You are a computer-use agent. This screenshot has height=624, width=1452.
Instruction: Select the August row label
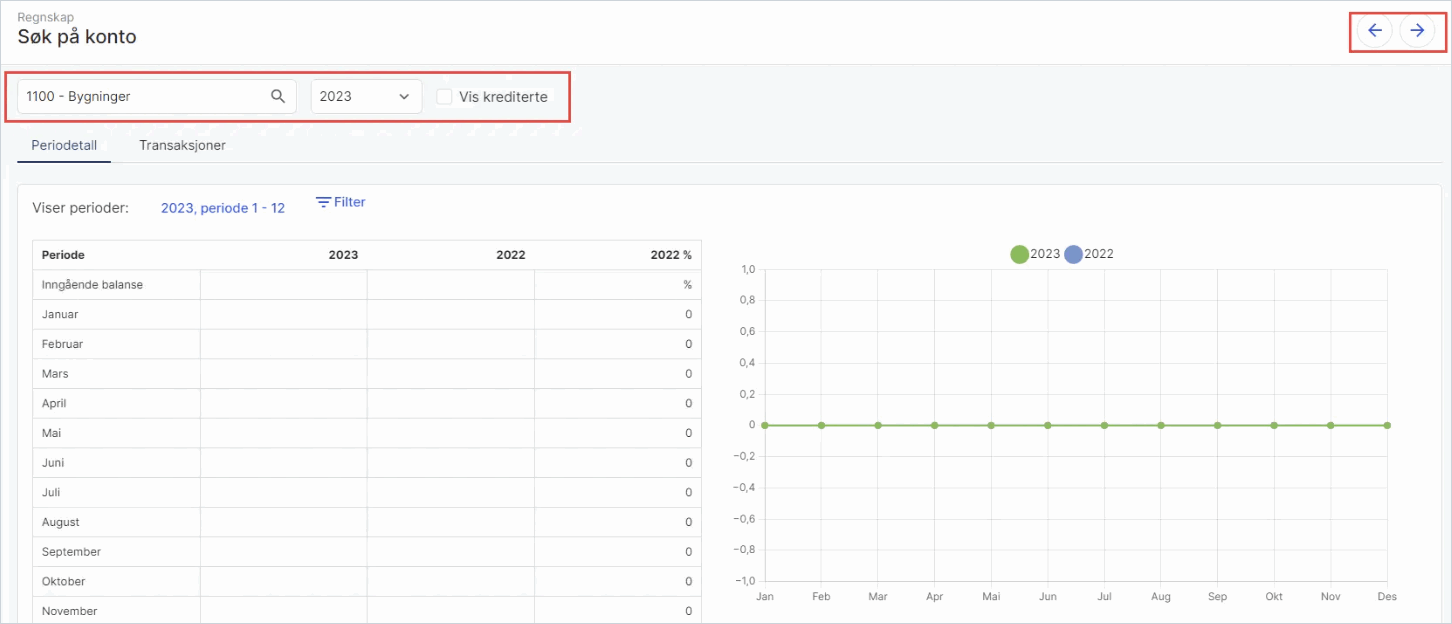(x=60, y=522)
